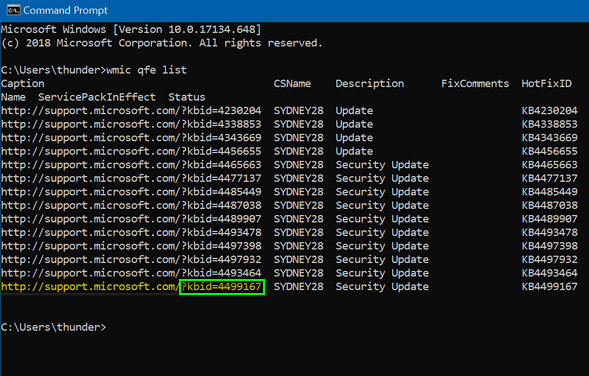589x376 pixels.
Task: Click HotFixID value KB4497932
Action: [x=550, y=259]
